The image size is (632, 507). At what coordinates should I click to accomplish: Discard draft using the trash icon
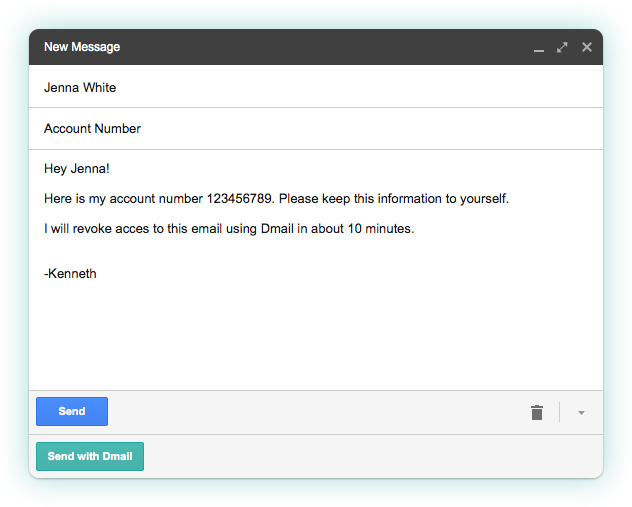[x=537, y=412]
